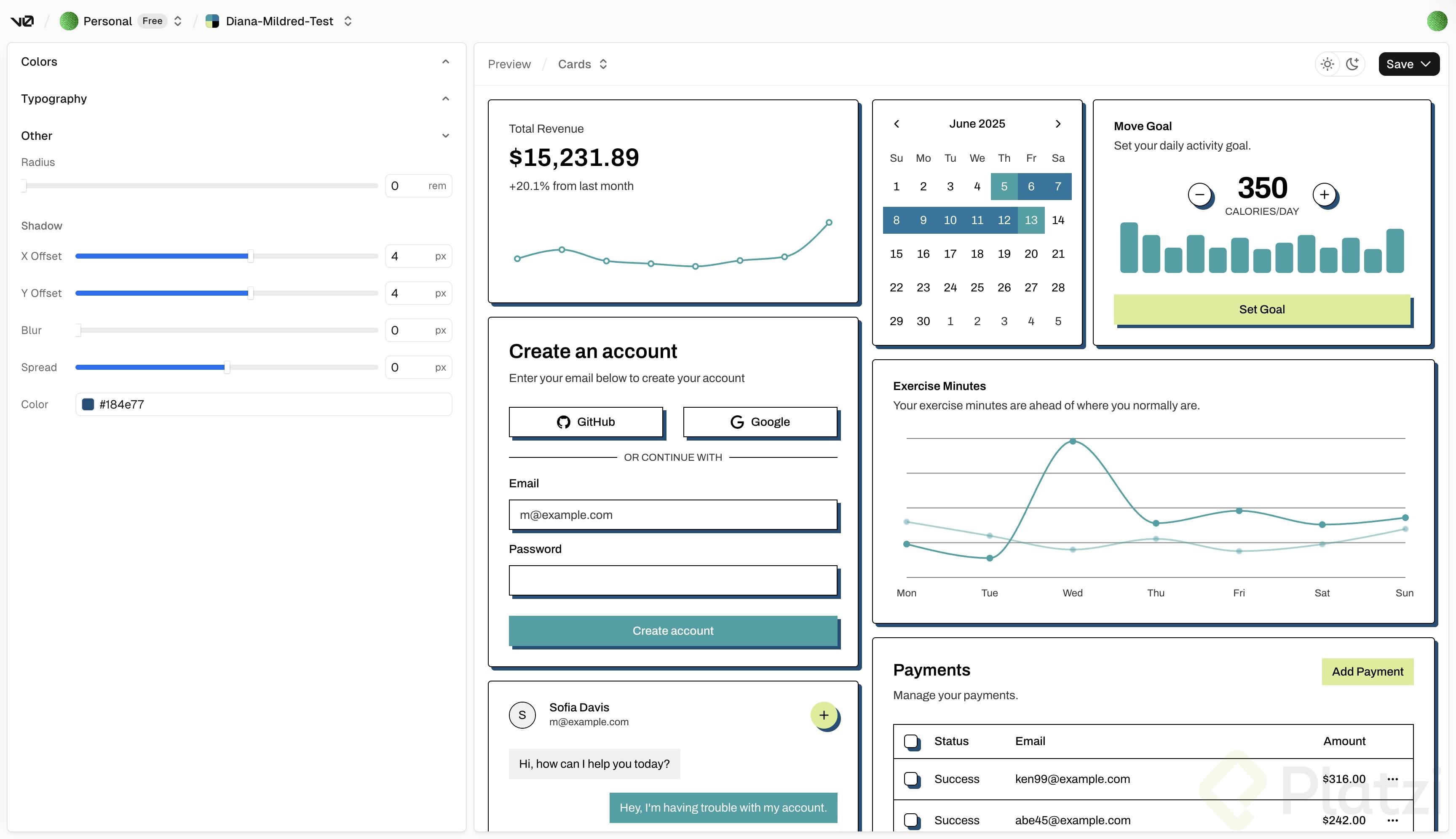This screenshot has height=839, width=1456.
Task: Check the select-all payments header checkbox
Action: click(911, 741)
